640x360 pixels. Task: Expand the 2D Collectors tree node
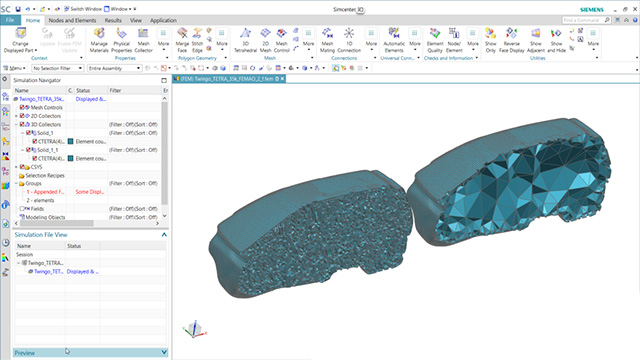pos(17,116)
